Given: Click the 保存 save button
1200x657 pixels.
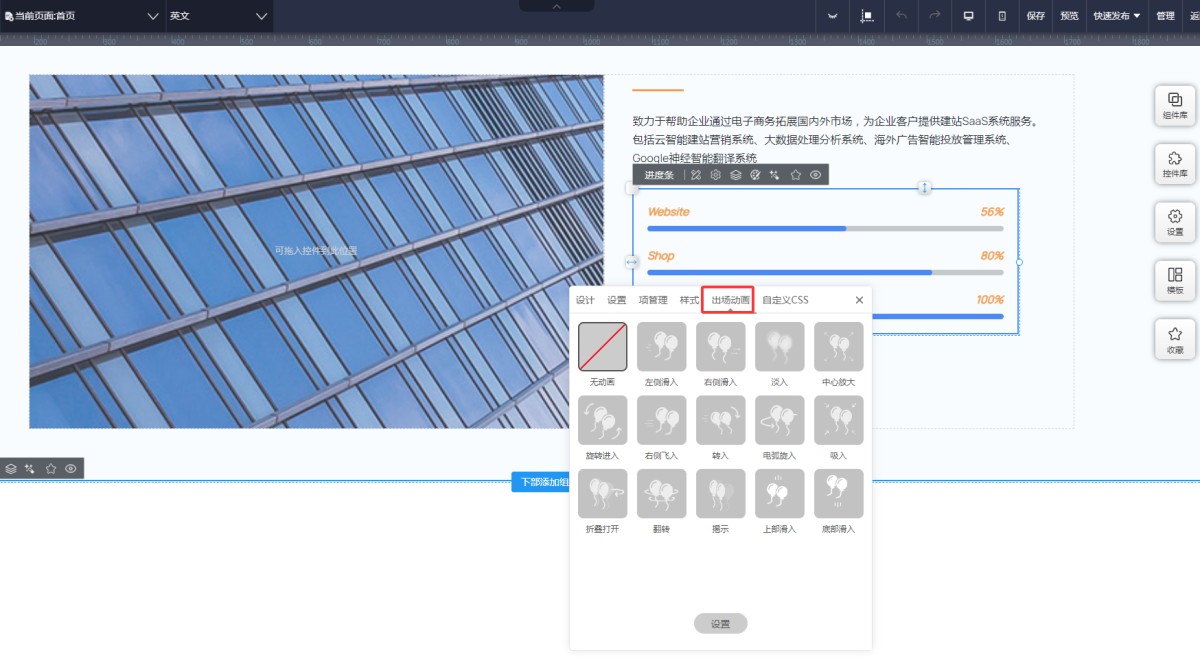Looking at the screenshot, I should pos(1035,16).
